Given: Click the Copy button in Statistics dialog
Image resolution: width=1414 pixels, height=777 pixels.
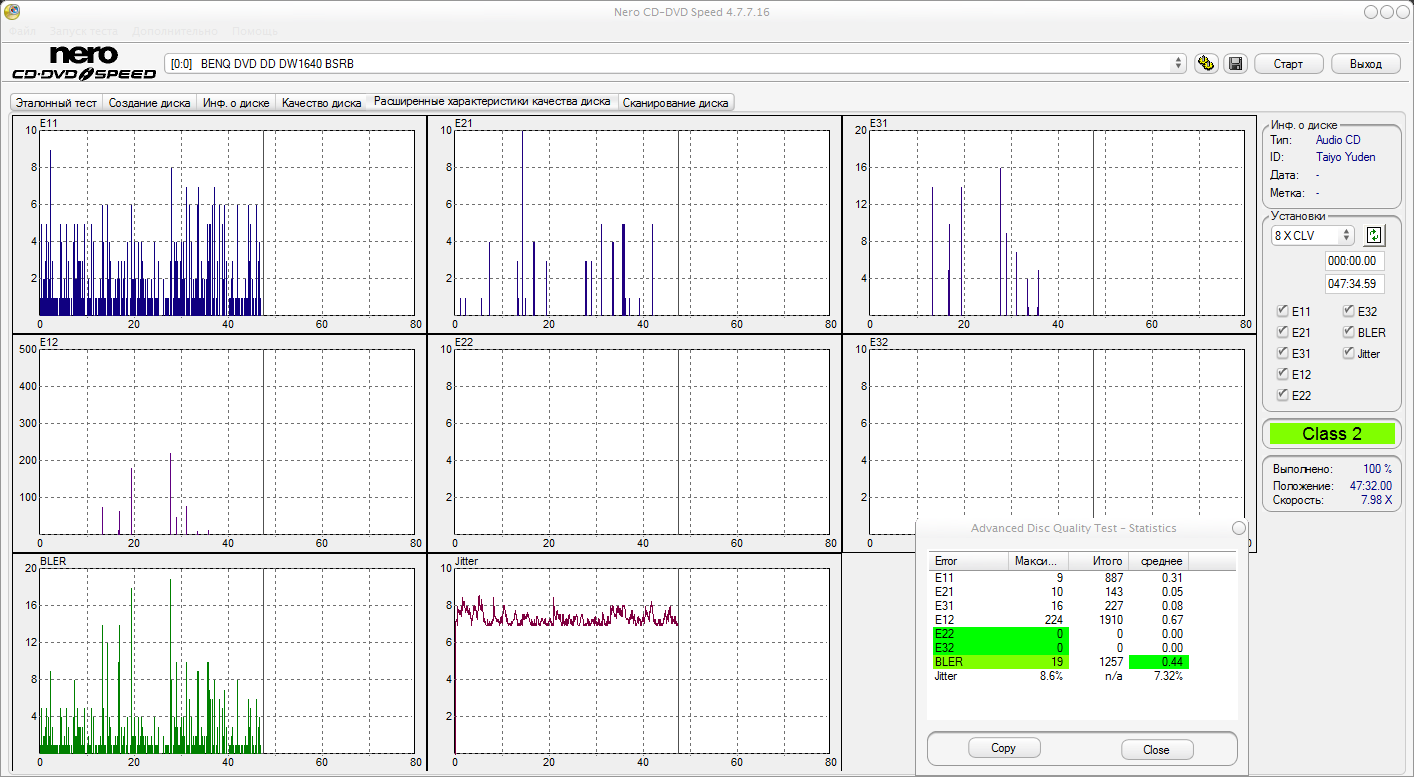Looking at the screenshot, I should (1003, 748).
